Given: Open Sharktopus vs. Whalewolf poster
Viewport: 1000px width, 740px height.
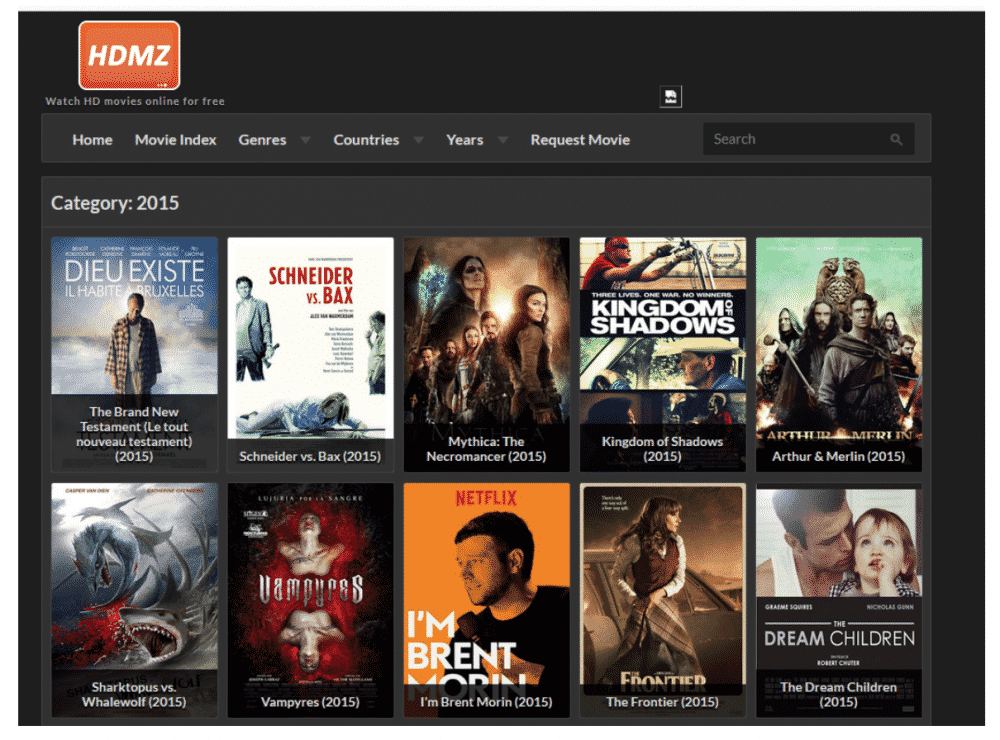Looking at the screenshot, I should 134,600.
